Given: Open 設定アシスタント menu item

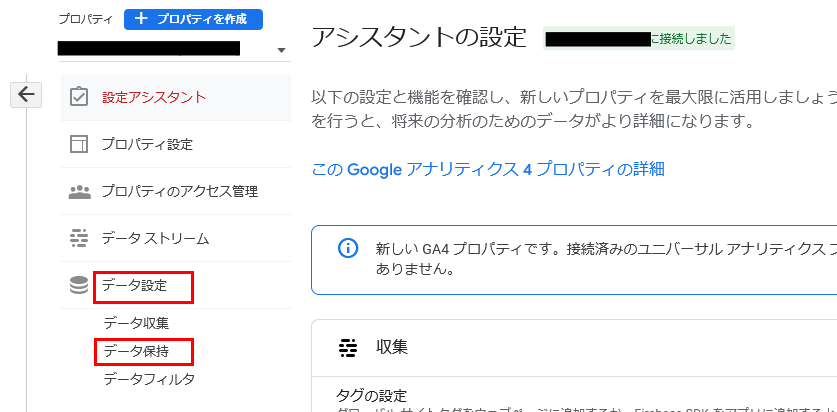Looking at the screenshot, I should (154, 97).
